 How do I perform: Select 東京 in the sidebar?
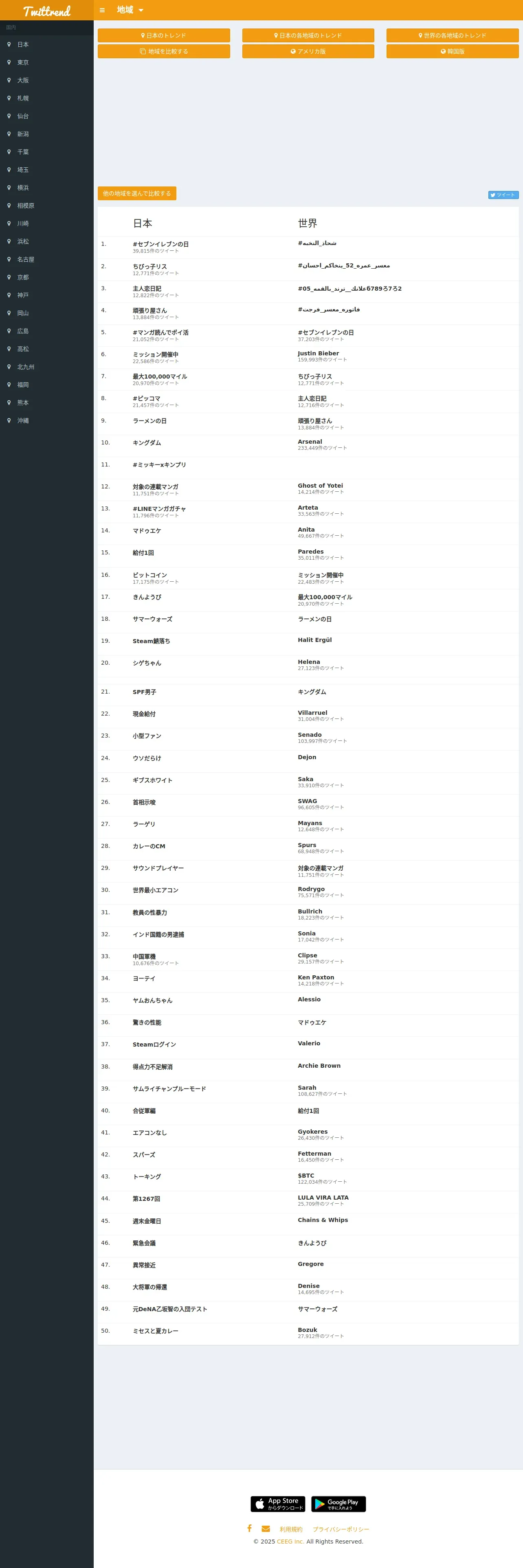point(22,62)
